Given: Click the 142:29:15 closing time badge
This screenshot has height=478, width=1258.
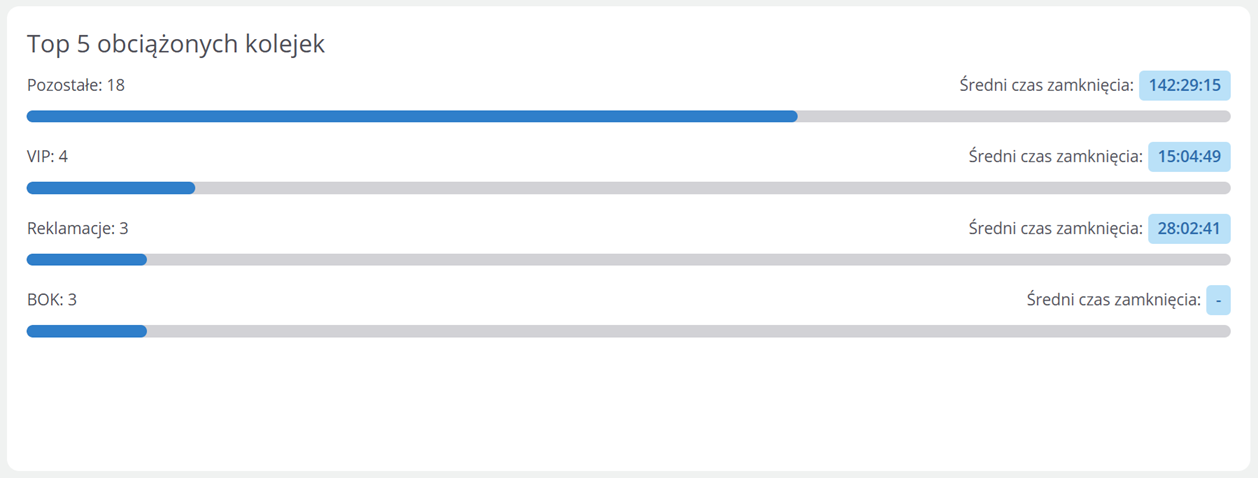Looking at the screenshot, I should (x=1184, y=86).
